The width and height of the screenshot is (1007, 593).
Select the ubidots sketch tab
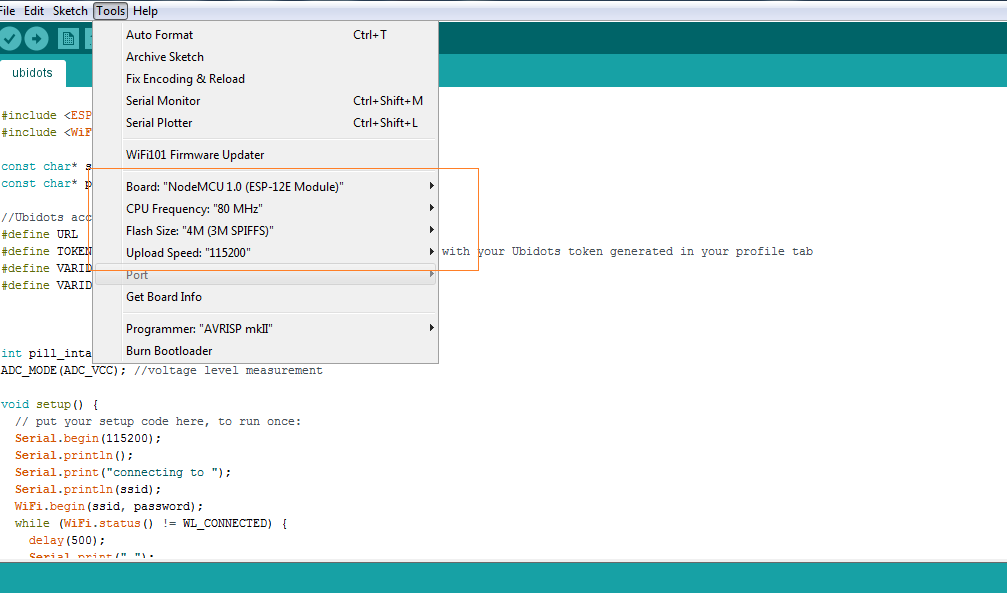pos(32,73)
